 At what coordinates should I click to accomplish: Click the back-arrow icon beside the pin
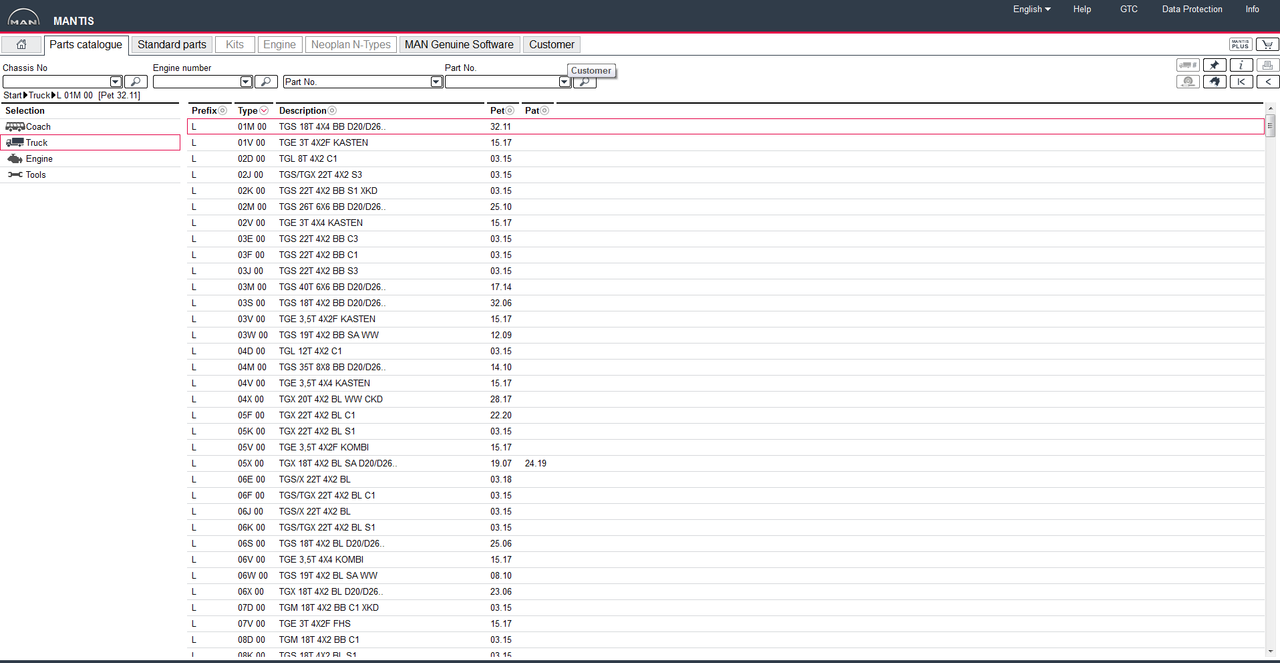tap(1214, 82)
